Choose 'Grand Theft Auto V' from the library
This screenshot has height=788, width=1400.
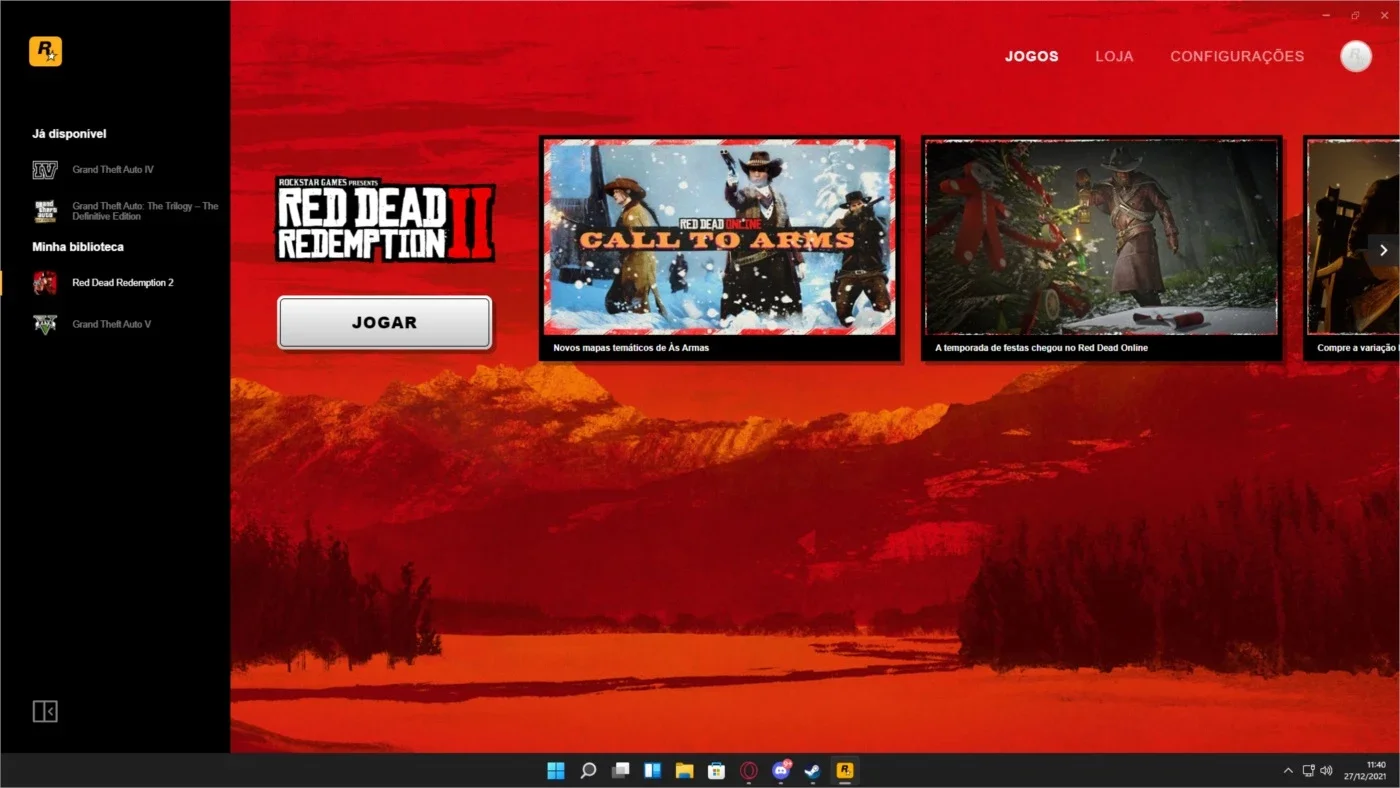tap(112, 324)
